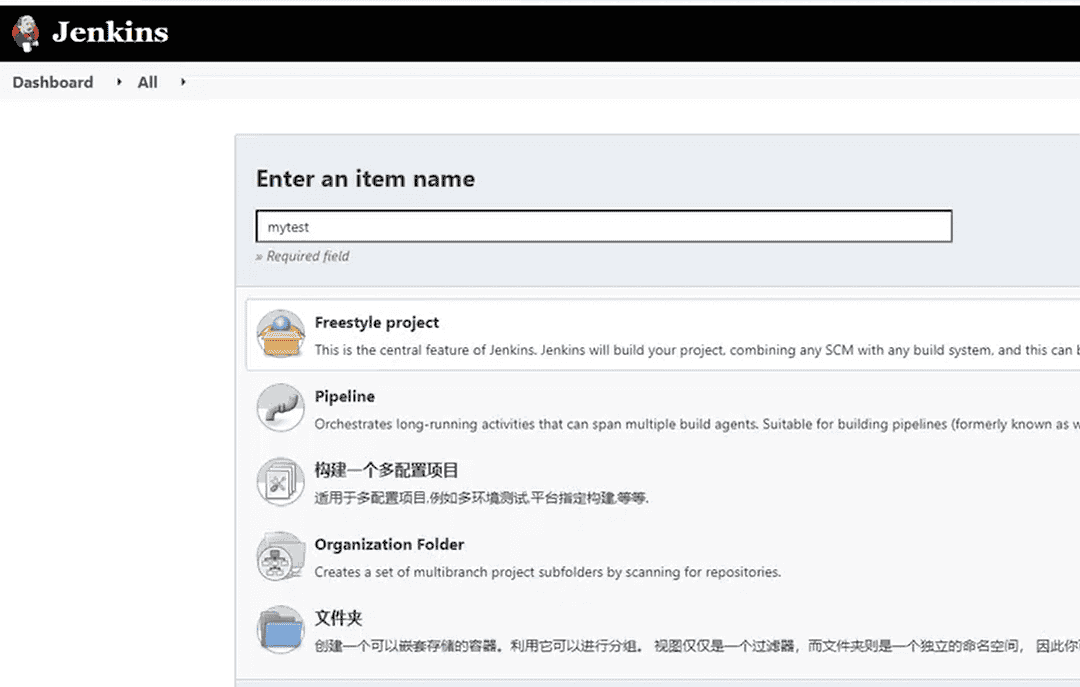Click the multi-configuration project documents icon
Screen dimensions: 1080x687
point(280,481)
